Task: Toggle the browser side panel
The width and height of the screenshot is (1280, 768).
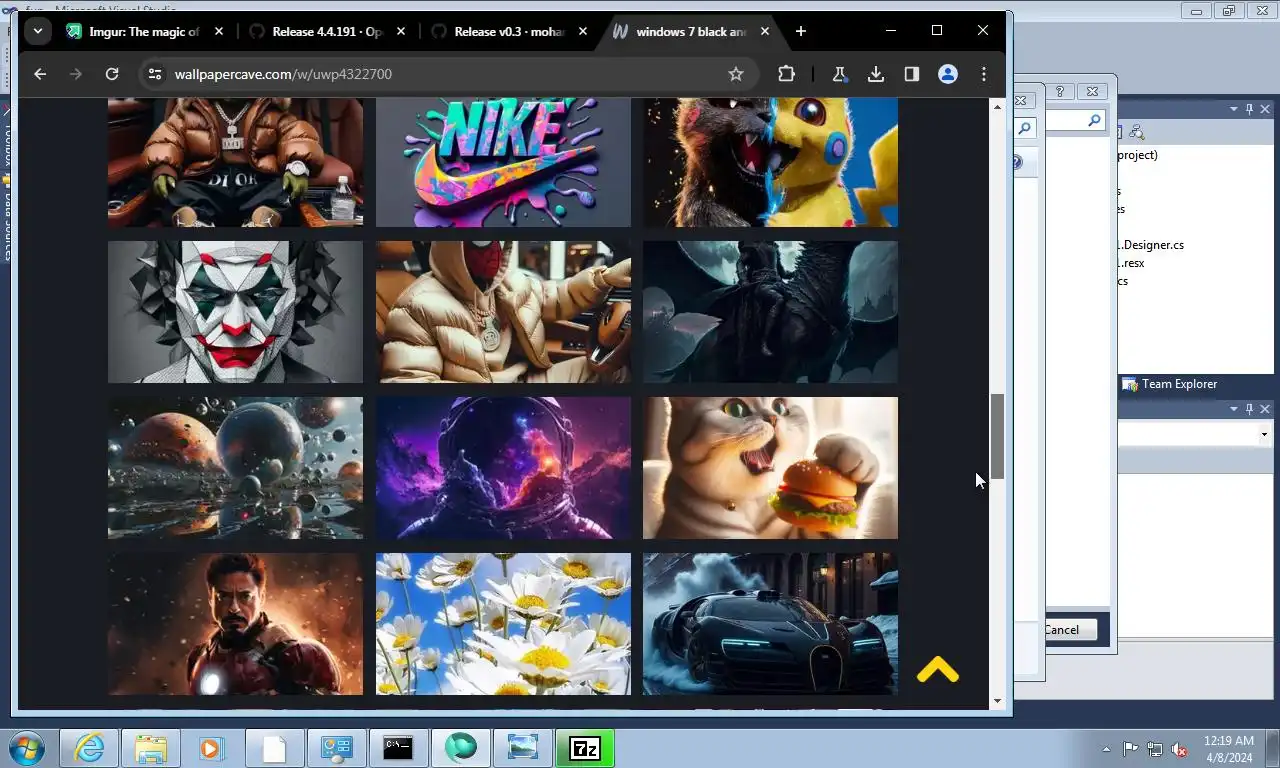Action: click(912, 74)
